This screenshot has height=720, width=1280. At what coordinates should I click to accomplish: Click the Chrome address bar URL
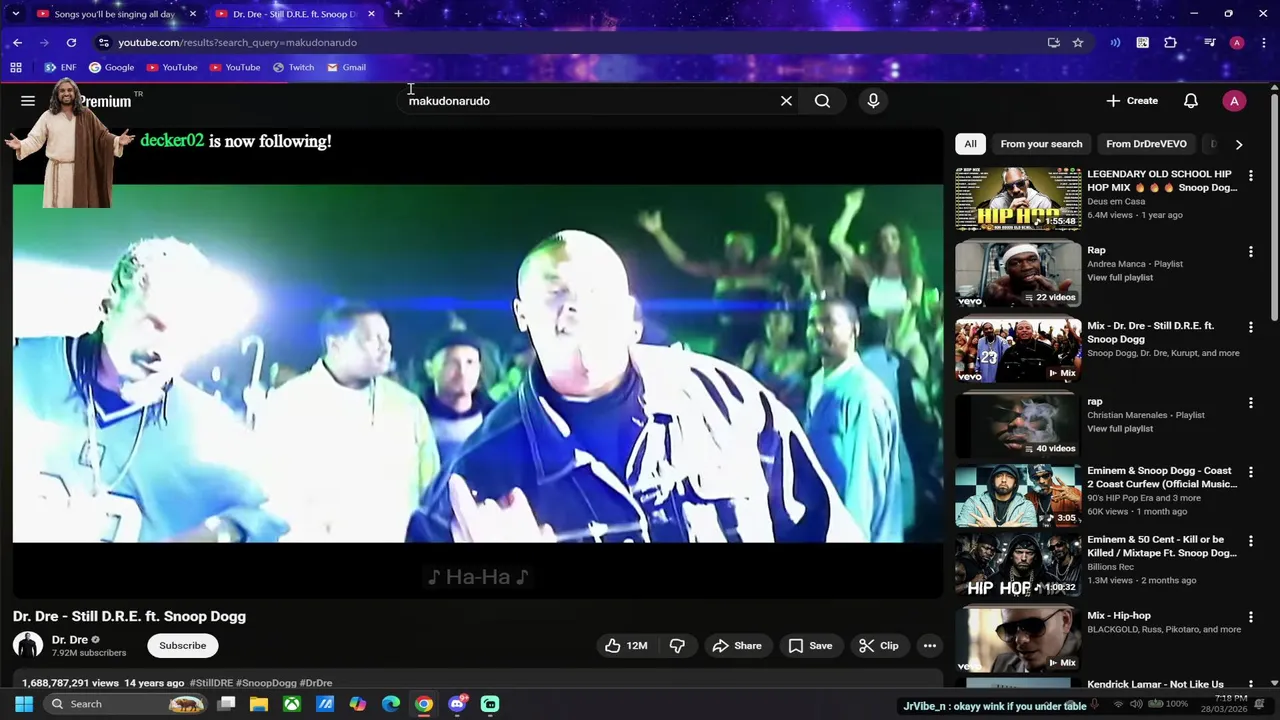click(238, 43)
